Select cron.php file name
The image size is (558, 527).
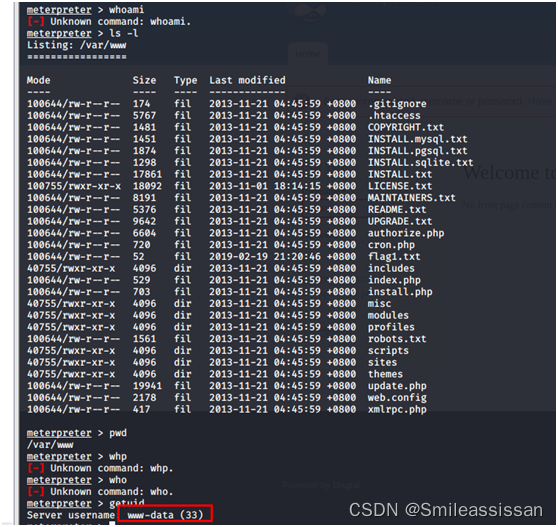pyautogui.click(x=391, y=245)
